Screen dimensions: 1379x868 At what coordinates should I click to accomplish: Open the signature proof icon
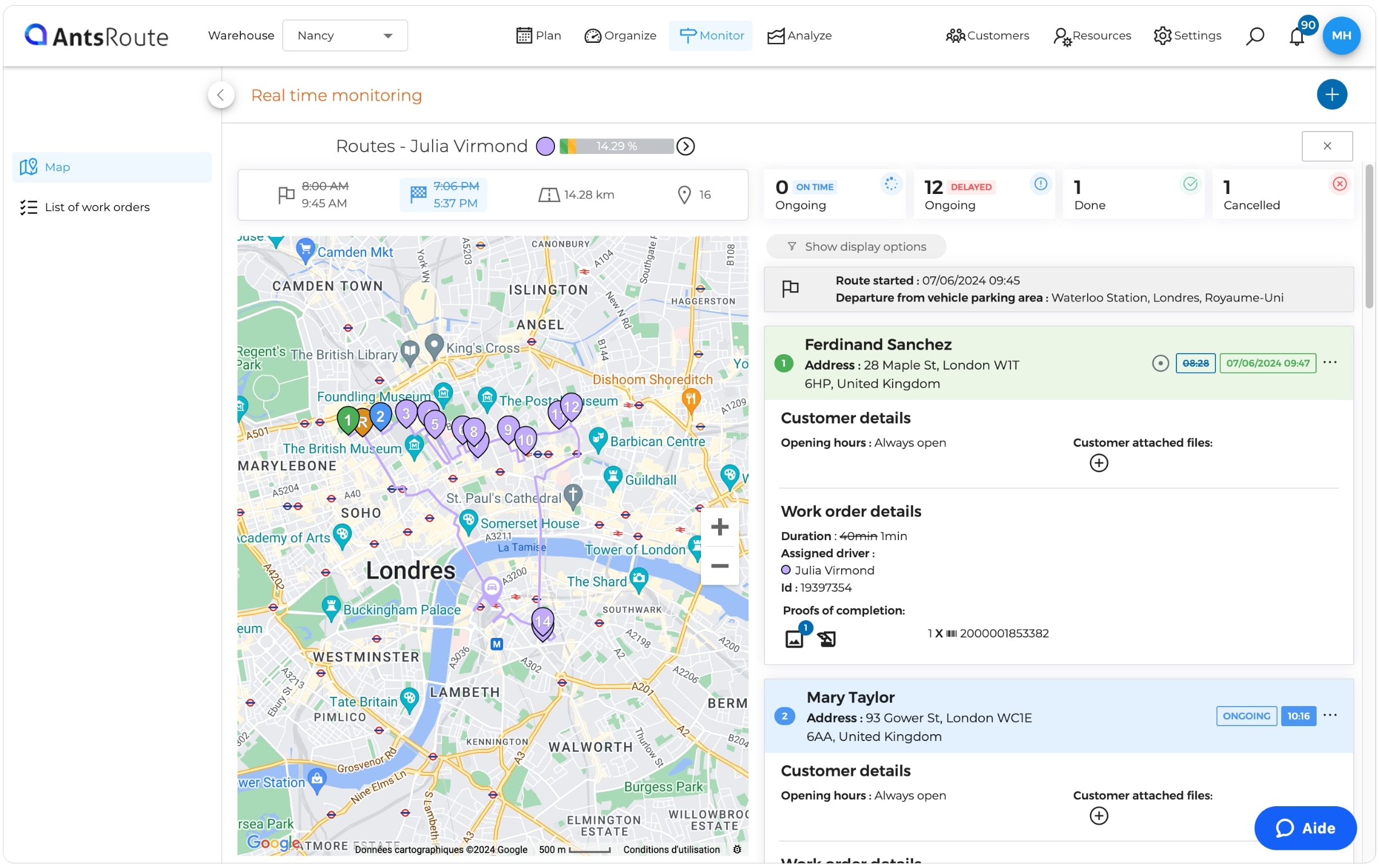(826, 639)
